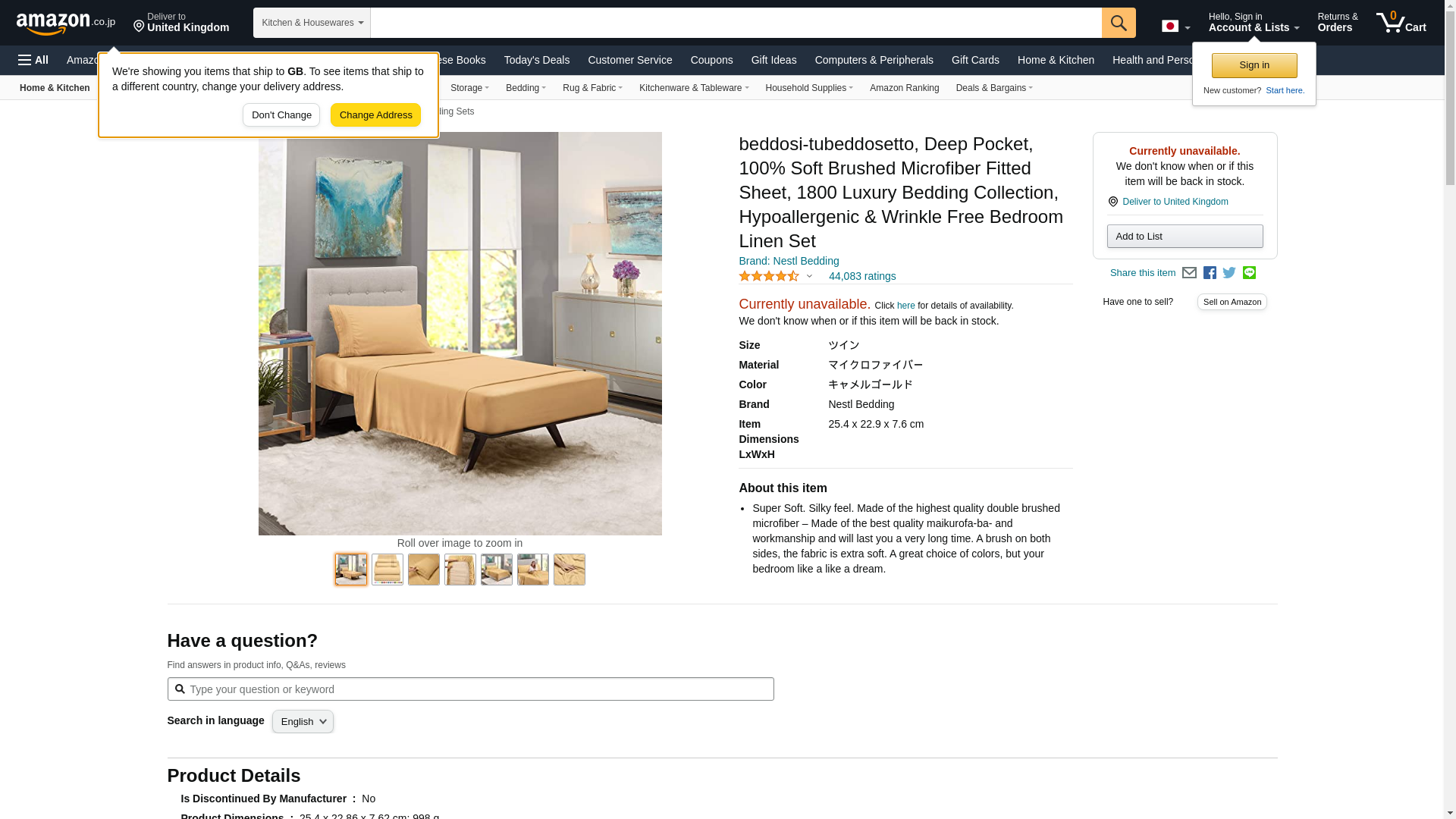1456x819 pixels.
Task: Open the English search language dropdown
Action: (303, 722)
